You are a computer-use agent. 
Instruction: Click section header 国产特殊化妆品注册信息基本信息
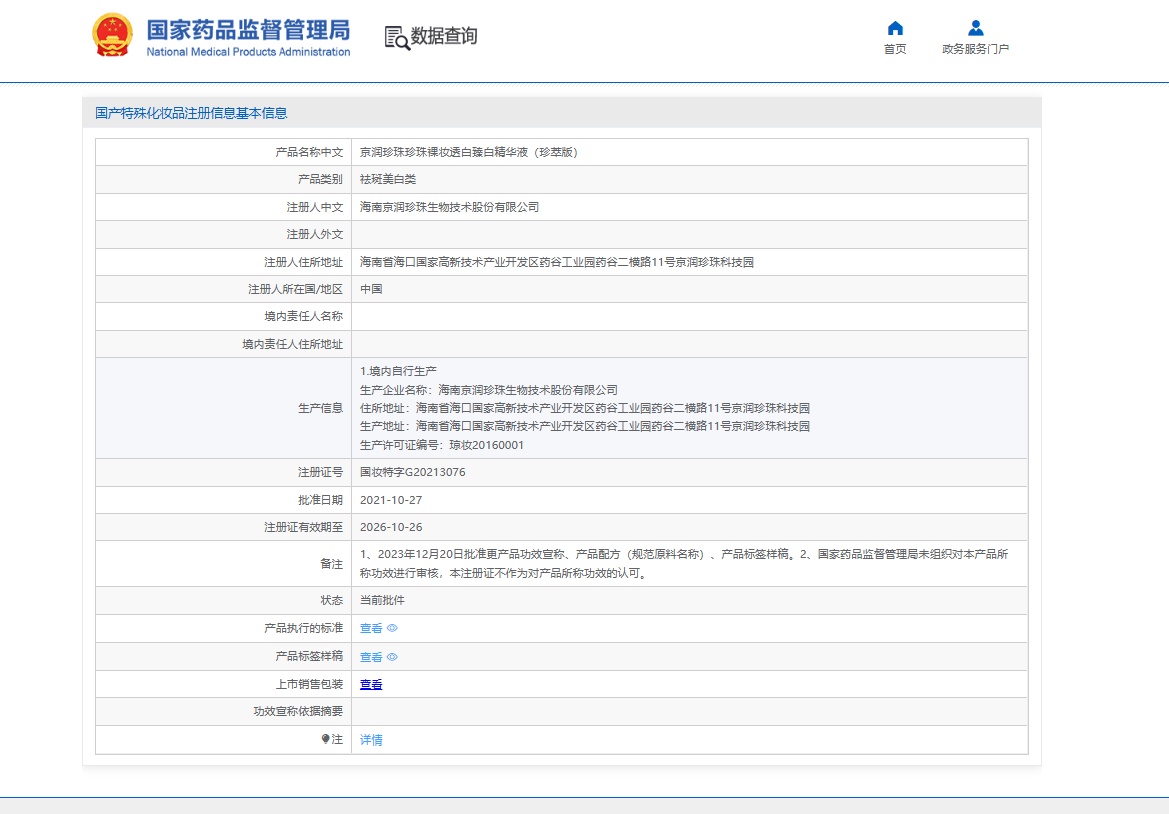(x=191, y=113)
